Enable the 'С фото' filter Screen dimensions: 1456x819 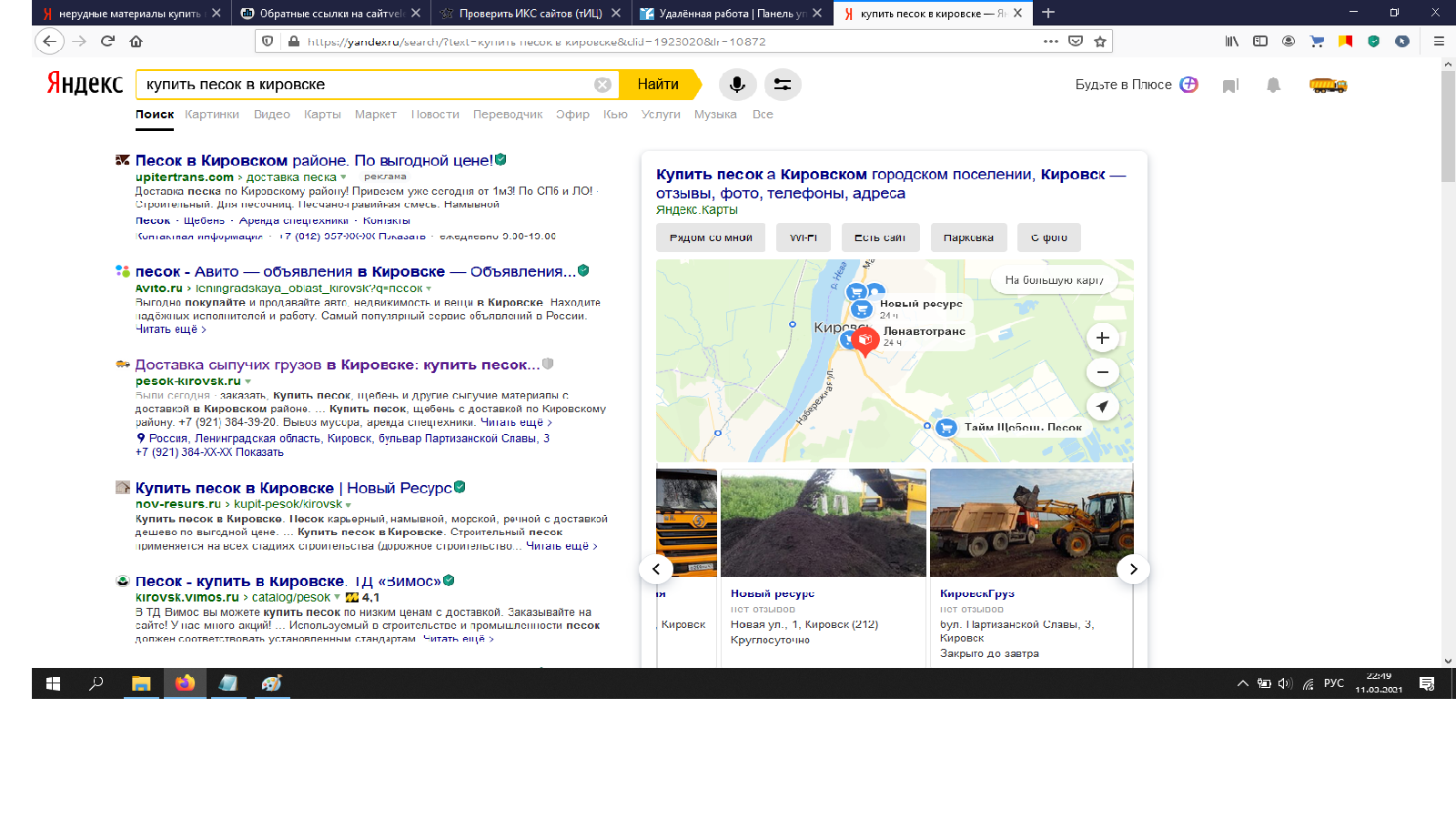(1050, 238)
